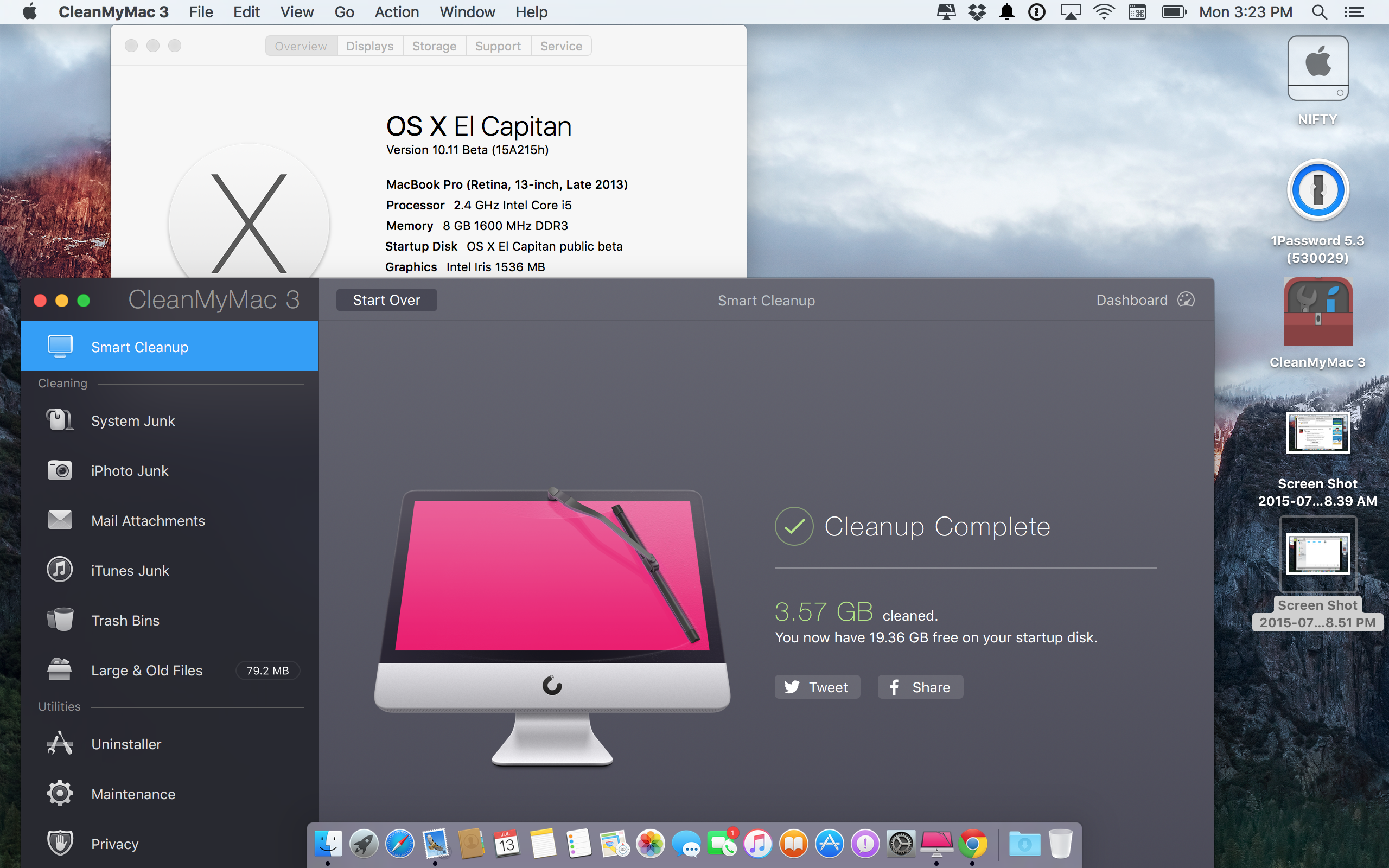Viewport: 1389px width, 868px height.
Task: Open the Uninstaller utility
Action: (169, 744)
